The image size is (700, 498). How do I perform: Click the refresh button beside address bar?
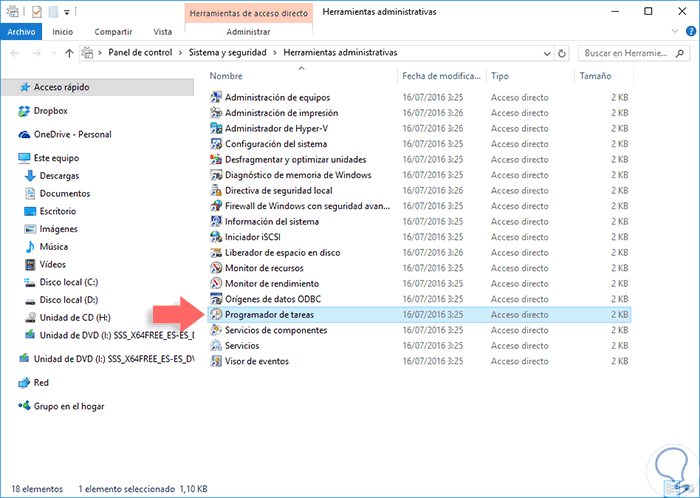[x=562, y=54]
